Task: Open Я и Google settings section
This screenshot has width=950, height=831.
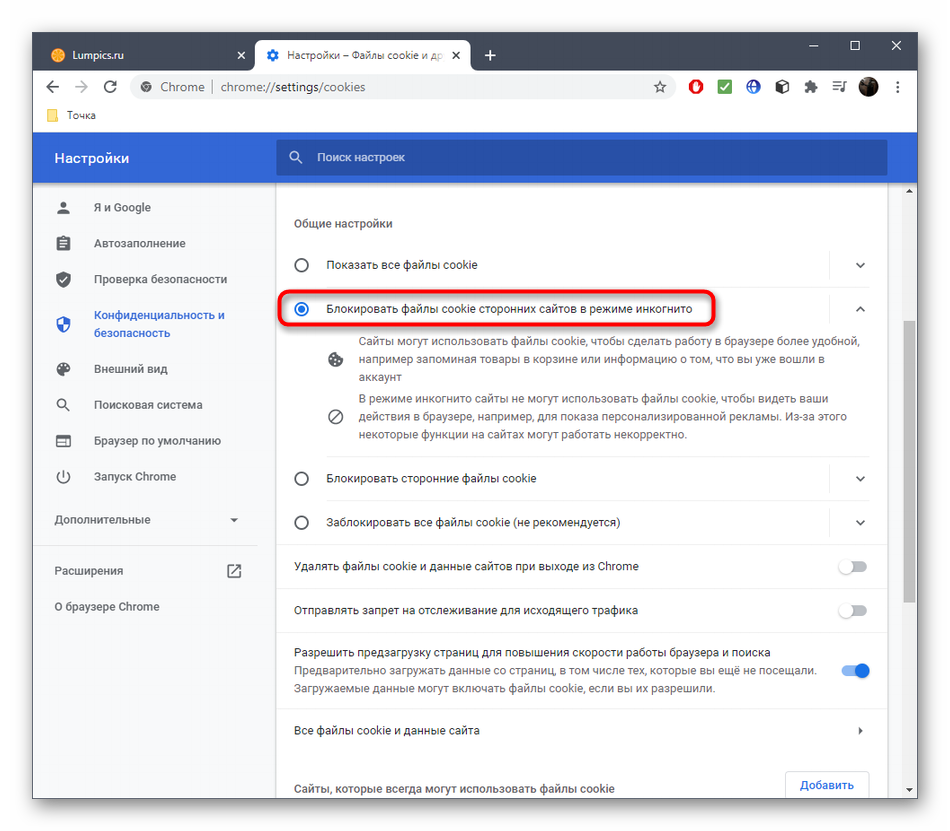Action: click(x=122, y=208)
